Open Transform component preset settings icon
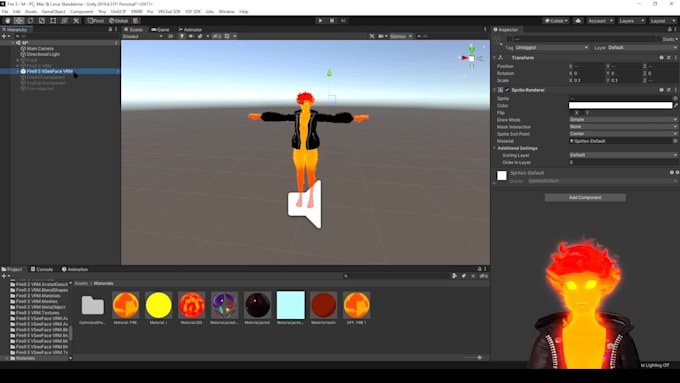This screenshot has height=383, width=680. point(668,58)
